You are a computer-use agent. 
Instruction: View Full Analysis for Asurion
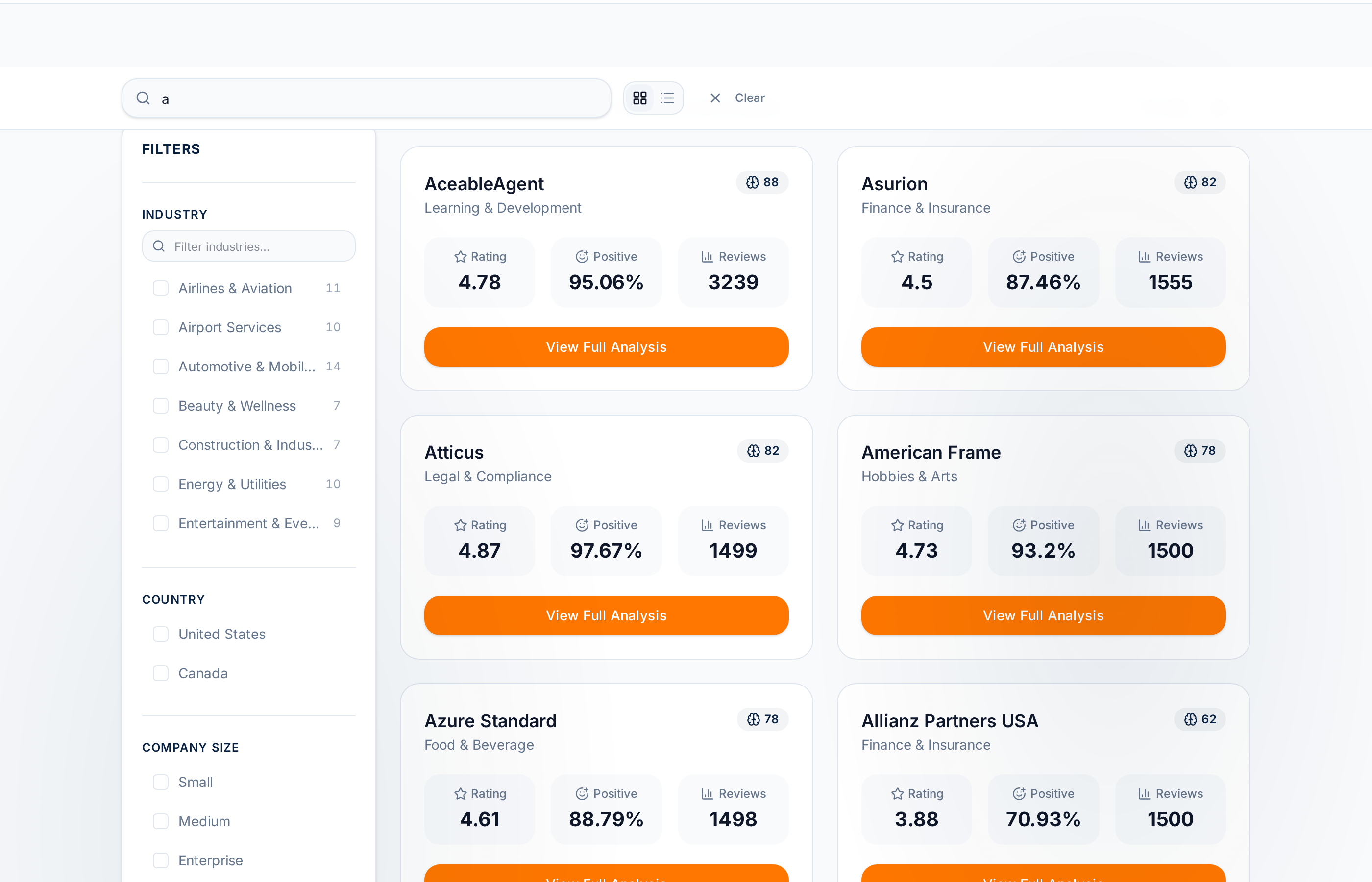(1043, 347)
